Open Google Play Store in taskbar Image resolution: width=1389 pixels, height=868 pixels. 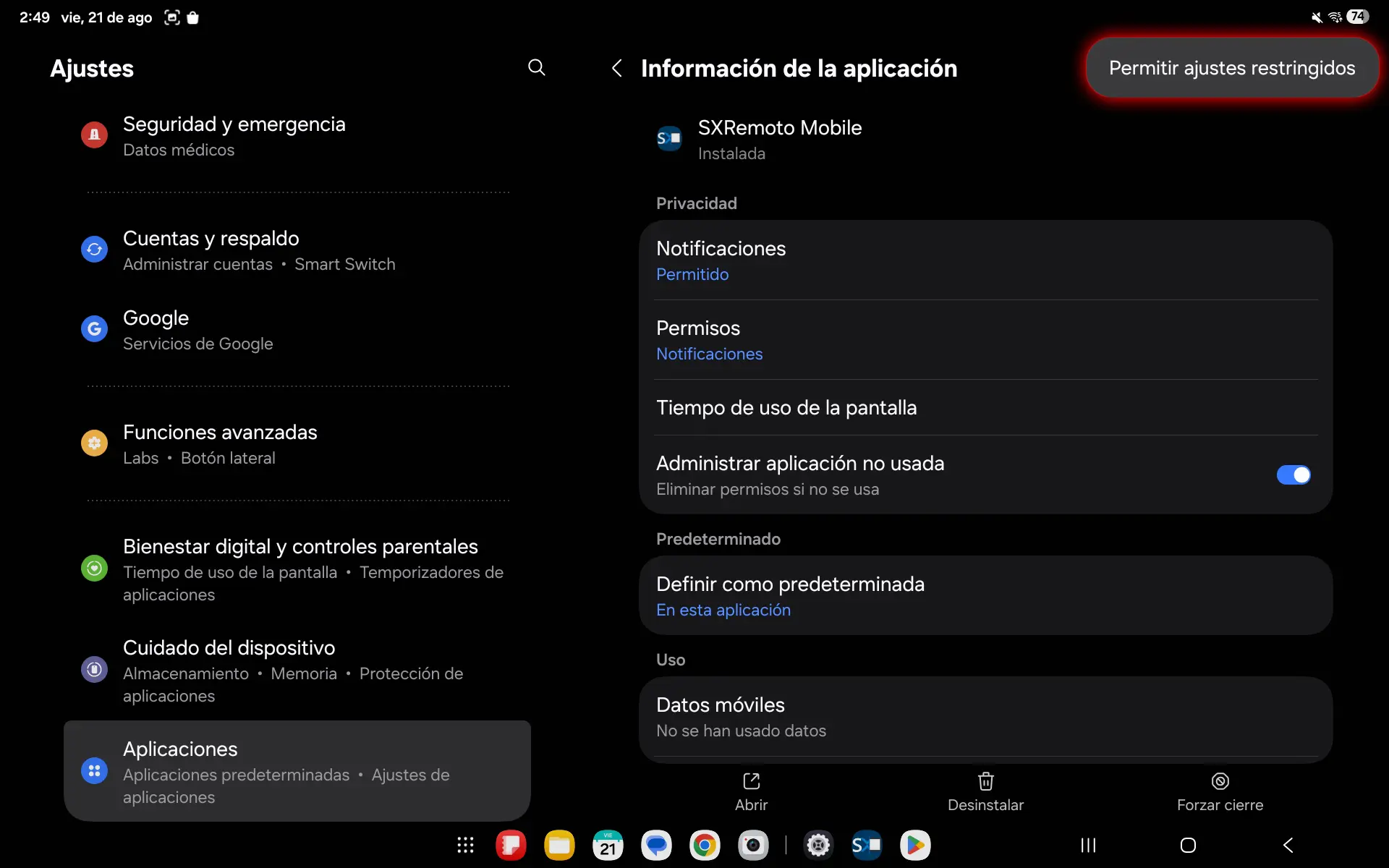(915, 845)
